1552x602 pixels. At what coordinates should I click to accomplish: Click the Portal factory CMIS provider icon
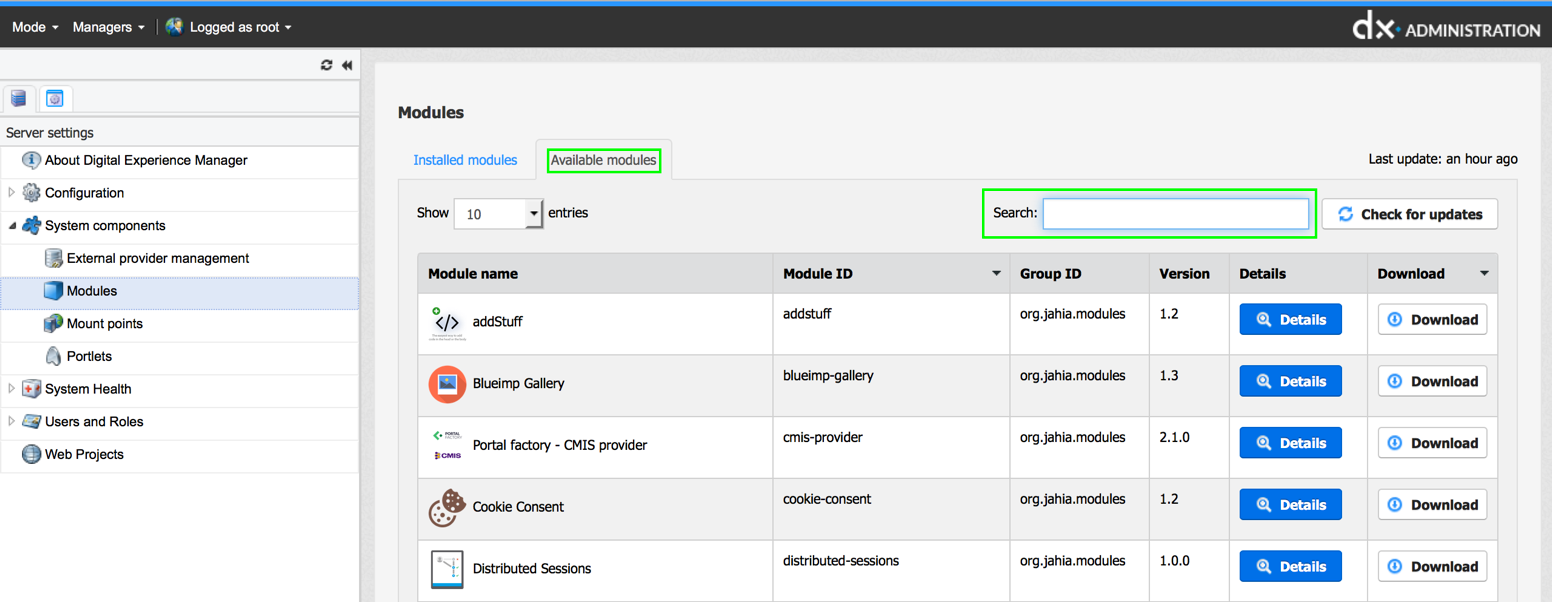[447, 446]
